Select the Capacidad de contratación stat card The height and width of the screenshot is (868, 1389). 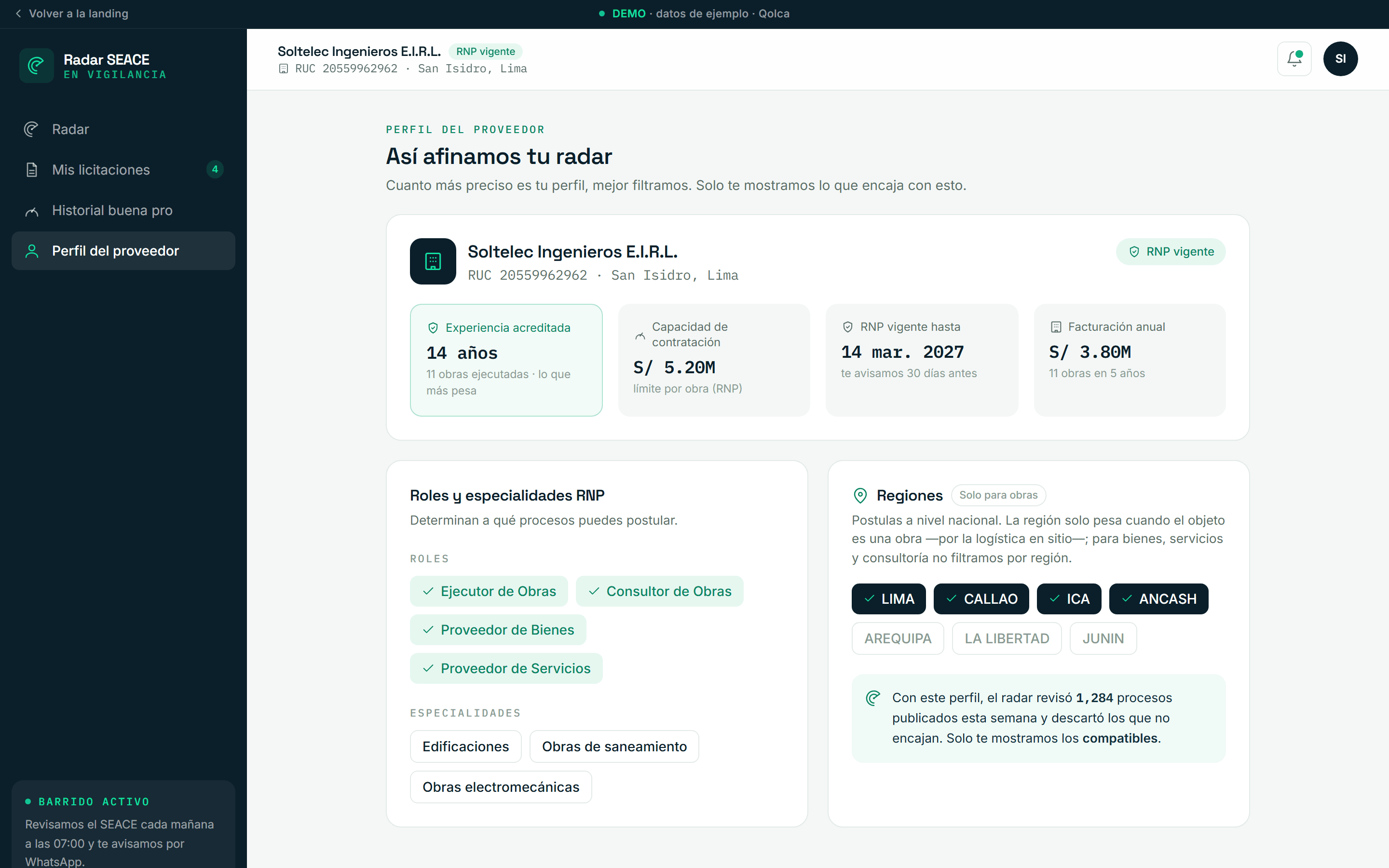[x=713, y=360]
